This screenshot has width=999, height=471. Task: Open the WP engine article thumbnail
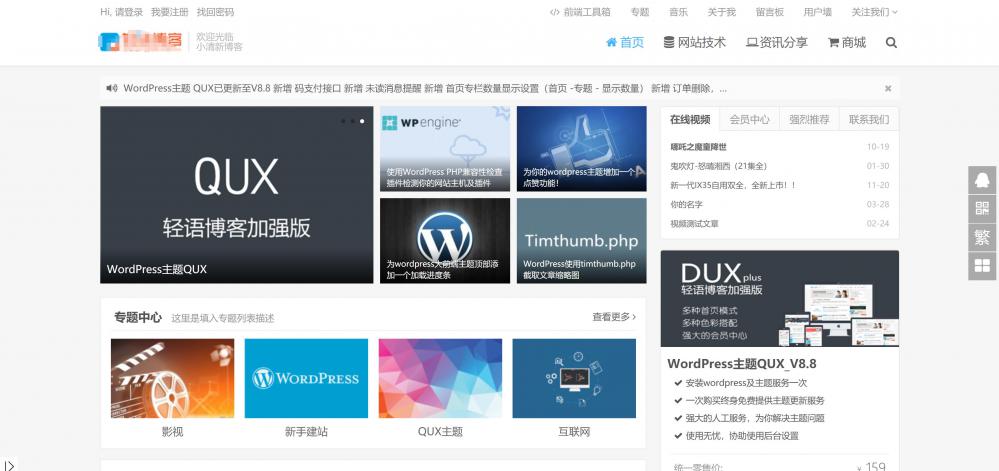[x=445, y=149]
